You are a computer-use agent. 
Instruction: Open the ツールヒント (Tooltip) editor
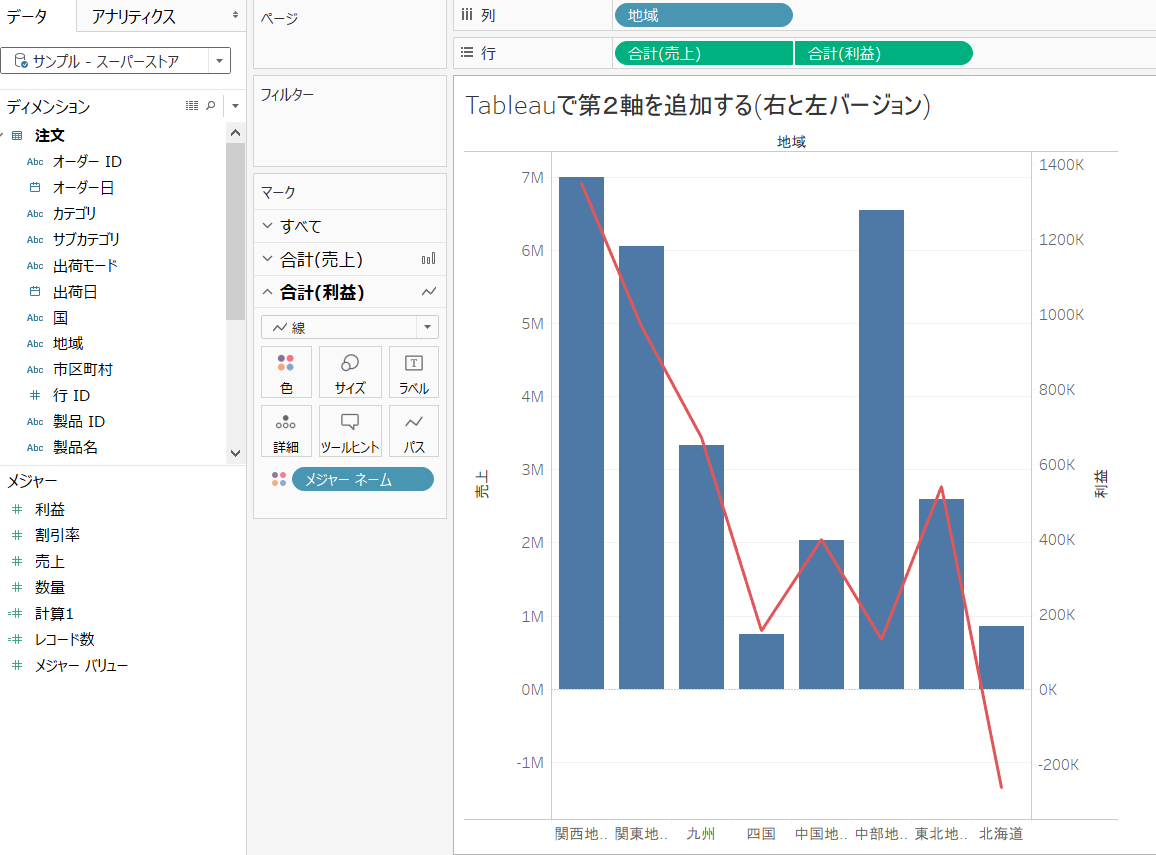tap(350, 431)
